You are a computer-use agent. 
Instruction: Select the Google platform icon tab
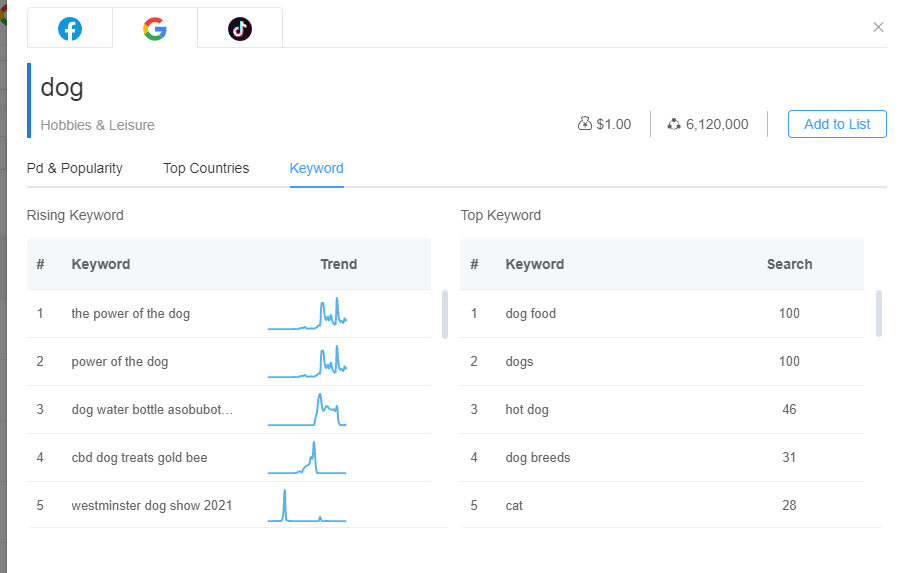[x=155, y=29]
